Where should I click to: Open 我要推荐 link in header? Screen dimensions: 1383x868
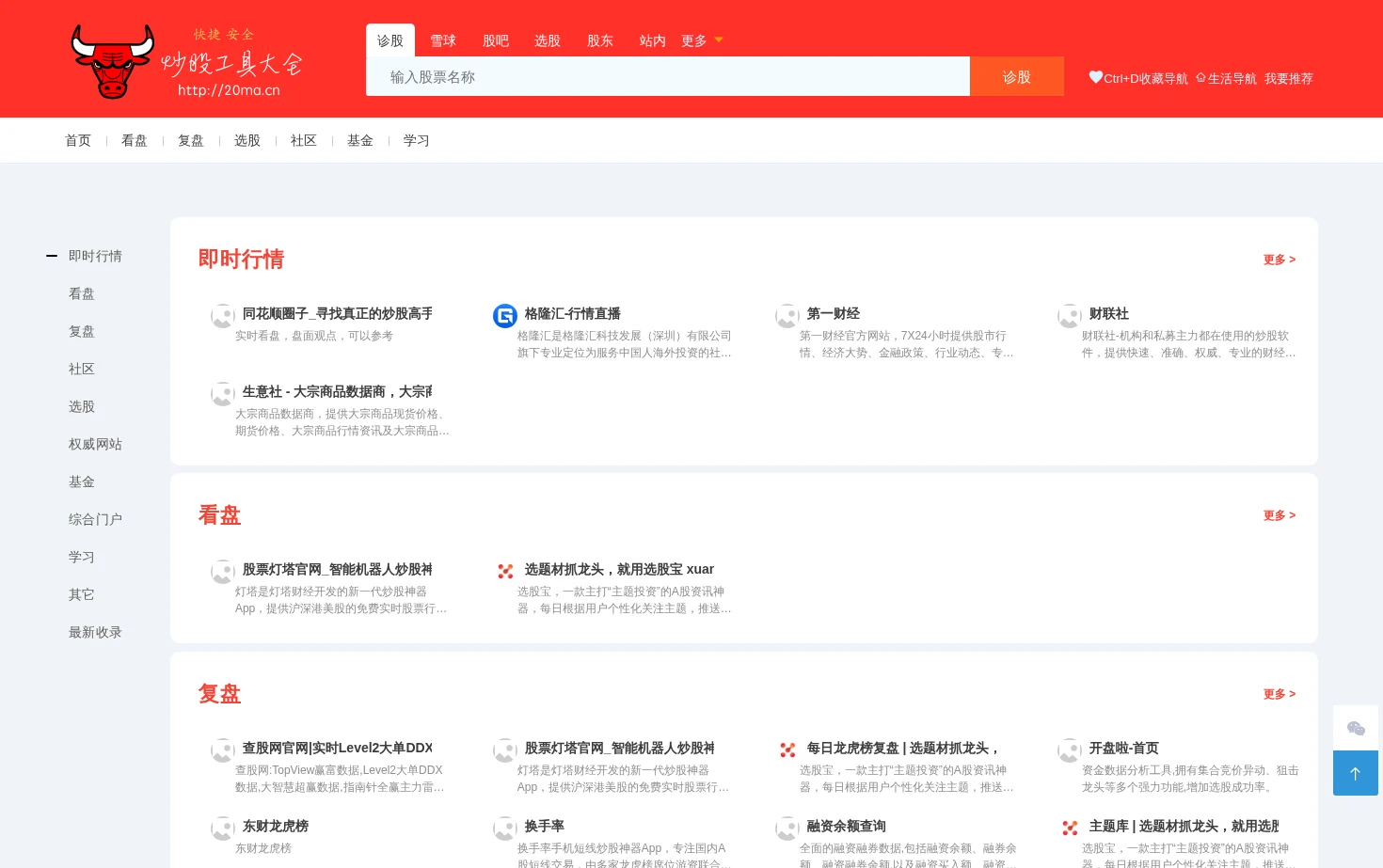coord(1289,78)
